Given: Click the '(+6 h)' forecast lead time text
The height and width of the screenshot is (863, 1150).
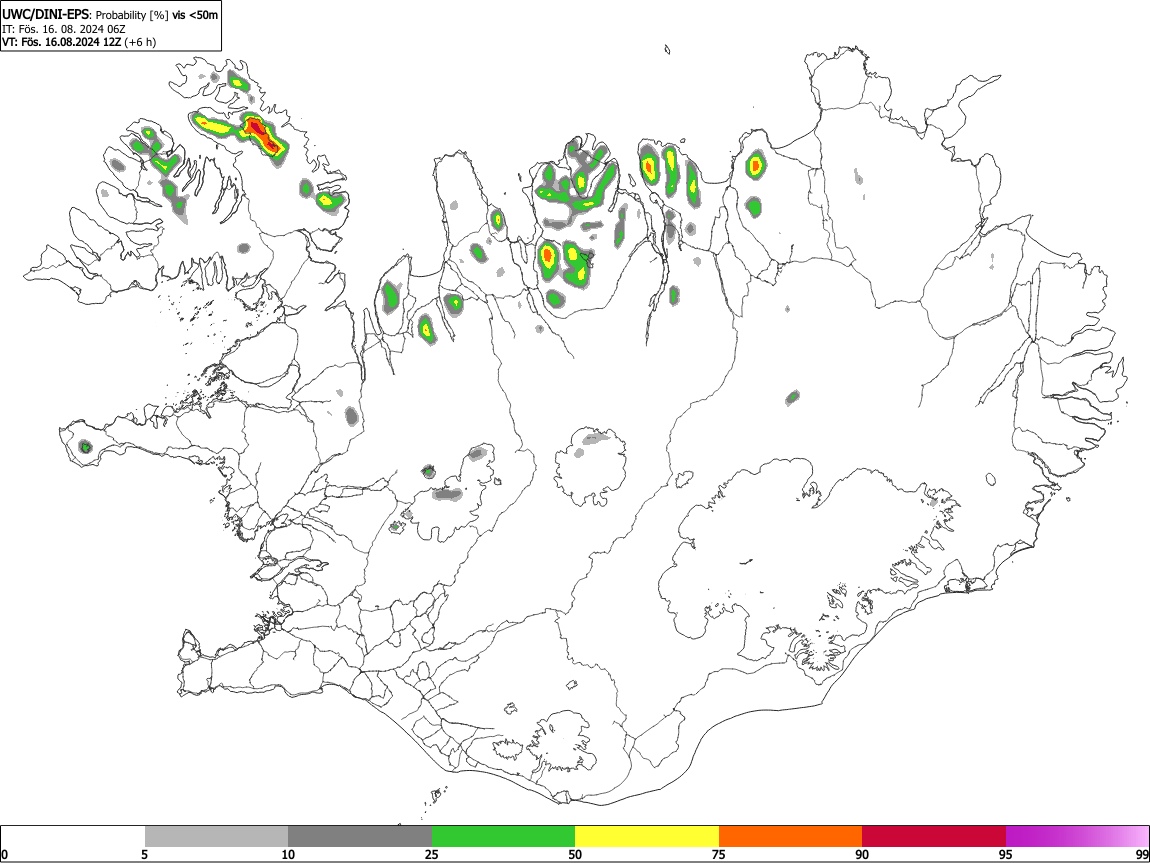Looking at the screenshot, I should [140, 42].
